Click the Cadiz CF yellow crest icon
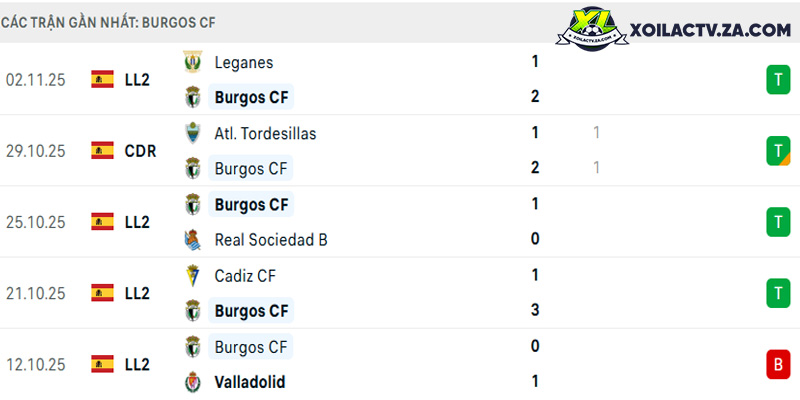The height and width of the screenshot is (400, 800). click(193, 276)
